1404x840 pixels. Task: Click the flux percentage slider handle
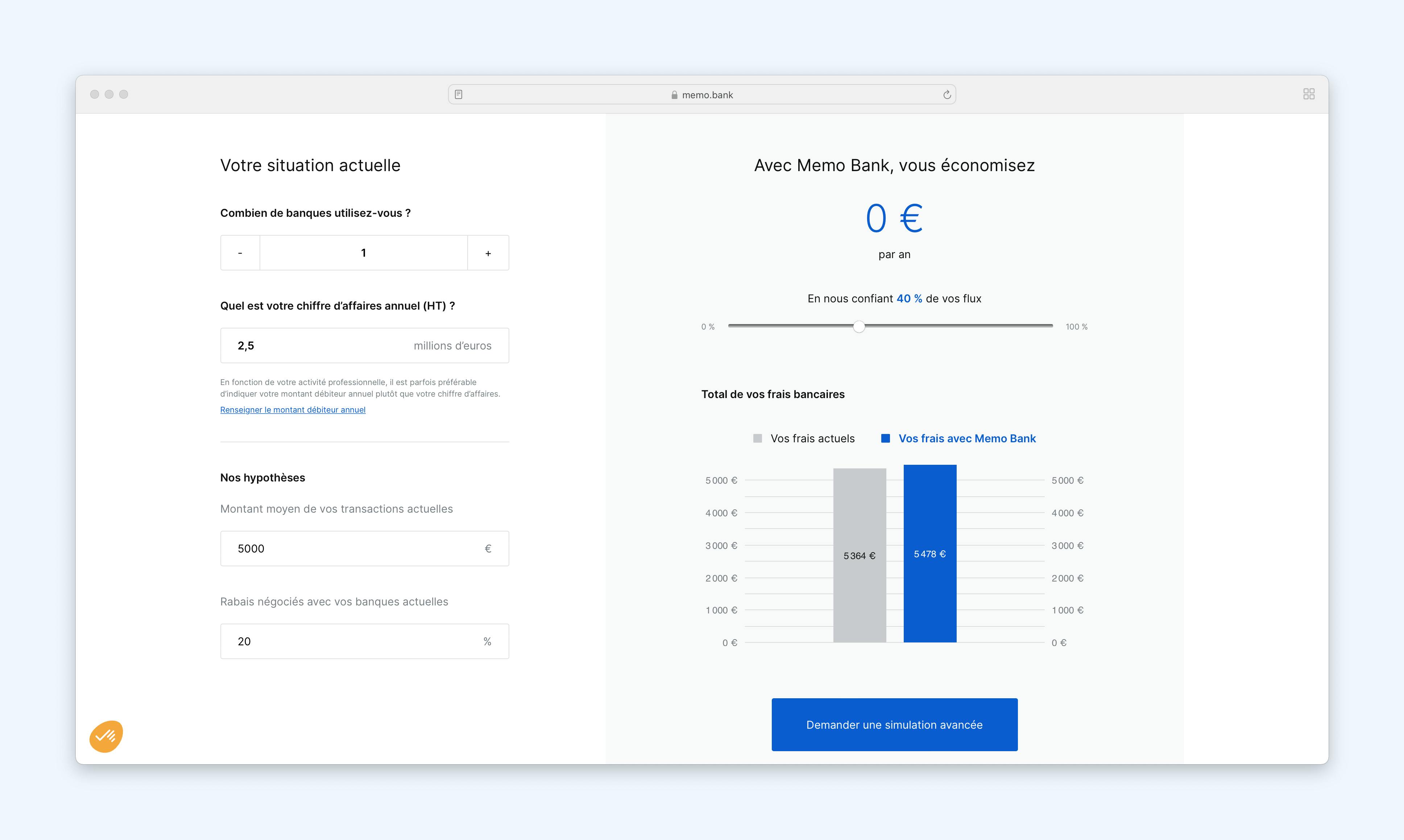coord(858,327)
